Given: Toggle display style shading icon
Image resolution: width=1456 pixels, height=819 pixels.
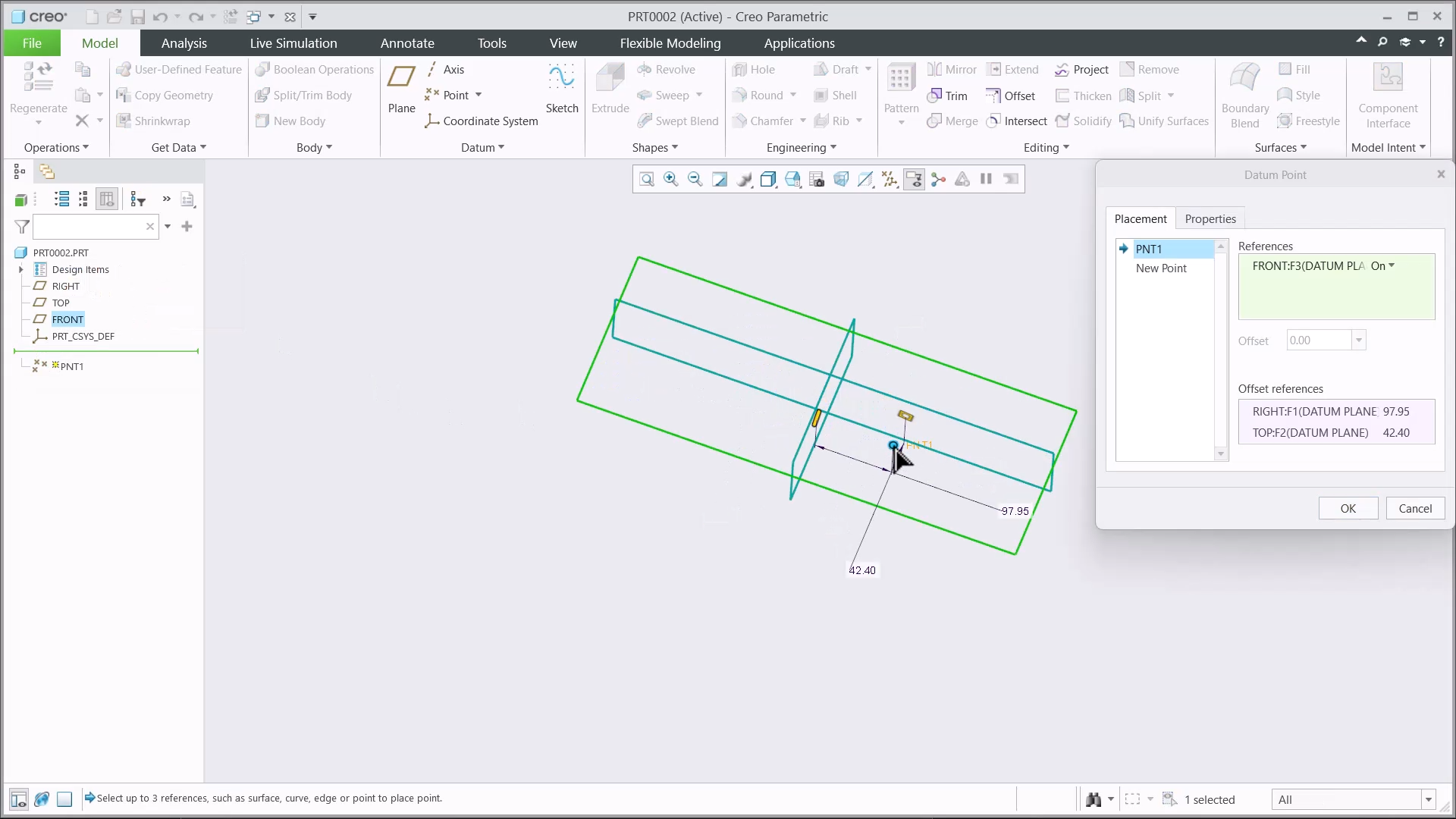Looking at the screenshot, I should tap(768, 180).
